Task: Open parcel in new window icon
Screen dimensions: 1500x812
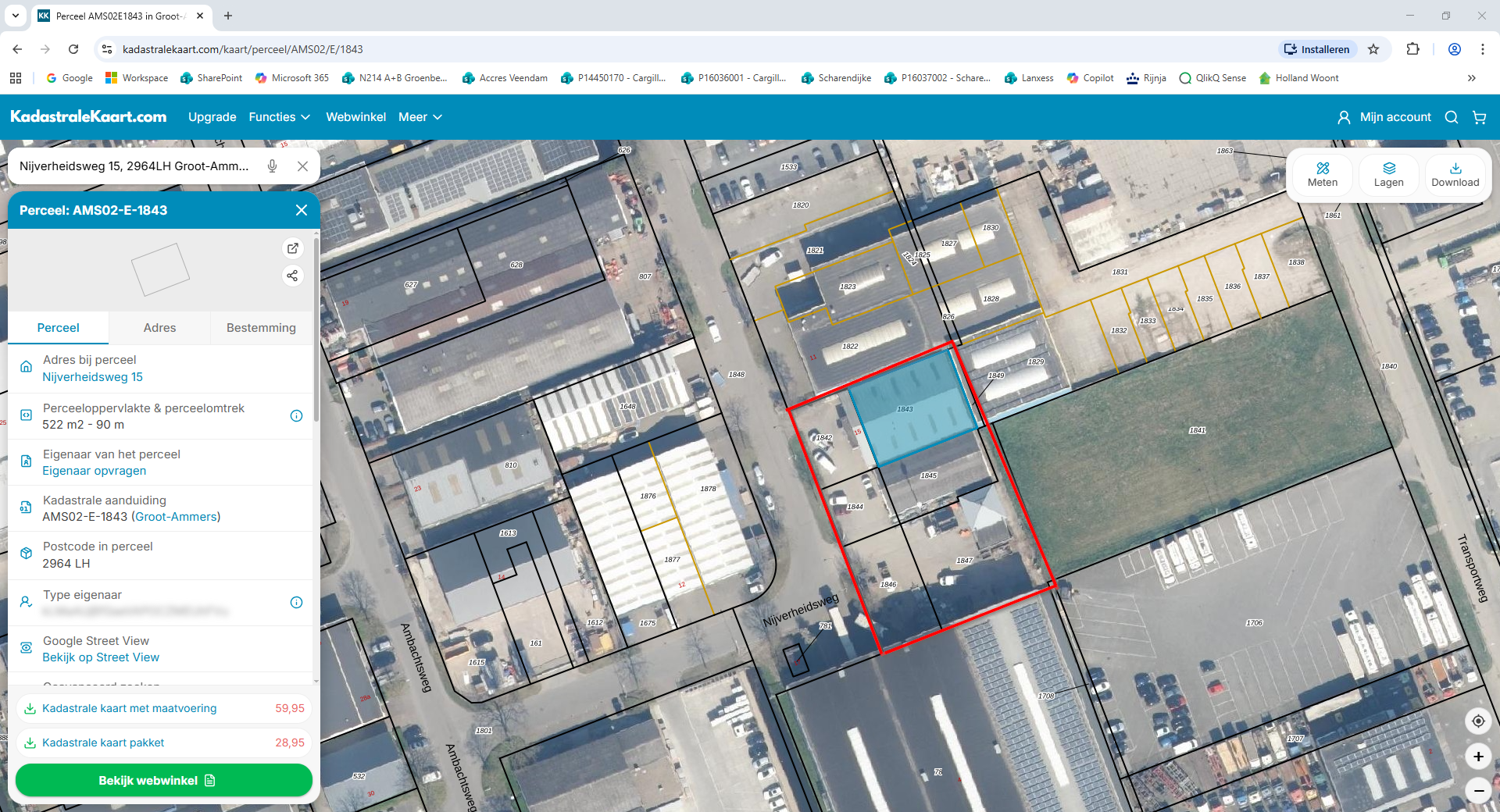Action: click(292, 248)
